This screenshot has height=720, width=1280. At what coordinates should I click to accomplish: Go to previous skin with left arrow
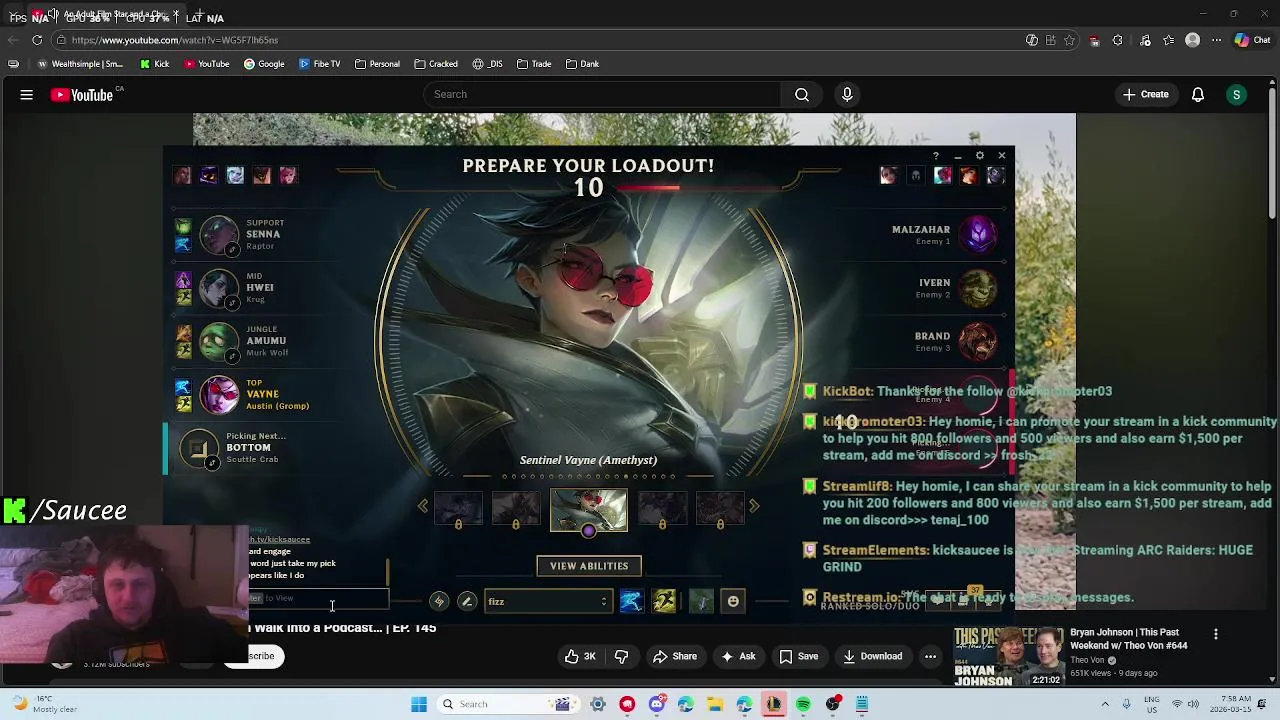pyautogui.click(x=423, y=506)
